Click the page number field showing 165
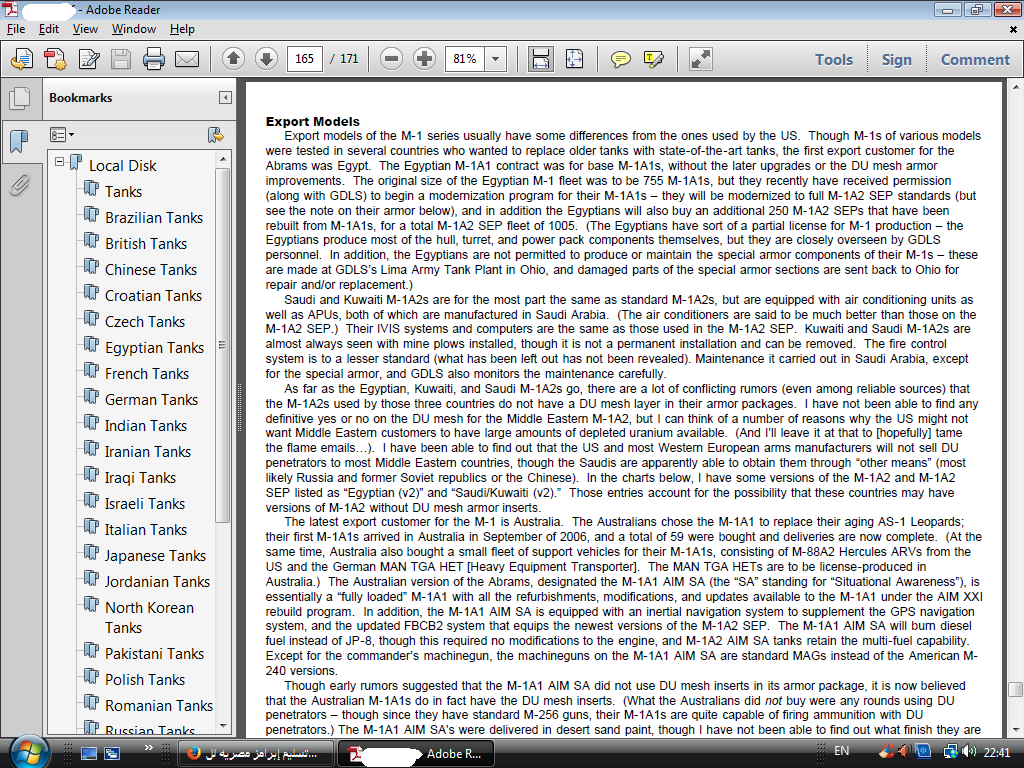This screenshot has height=768, width=1024. [304, 59]
